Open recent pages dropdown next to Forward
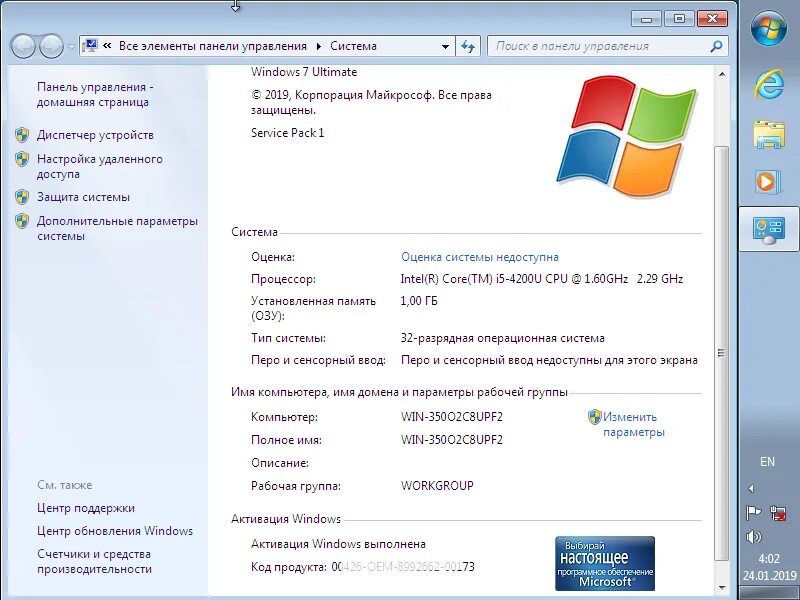 [71, 46]
